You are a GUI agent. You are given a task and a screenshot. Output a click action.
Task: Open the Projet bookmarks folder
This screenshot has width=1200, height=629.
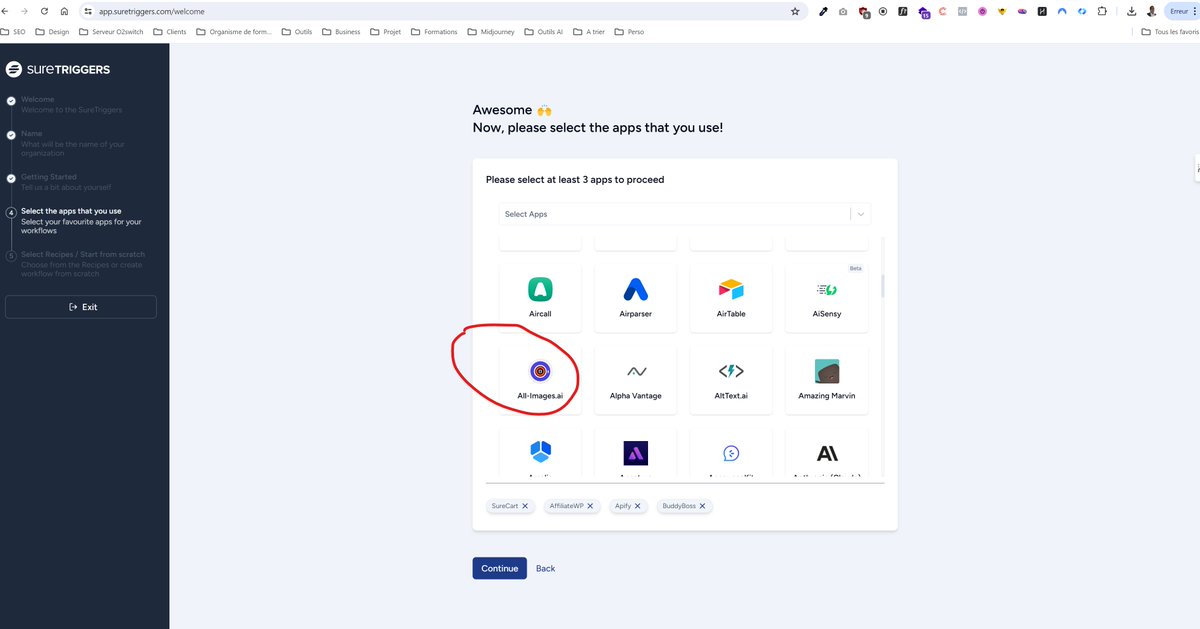pos(385,32)
